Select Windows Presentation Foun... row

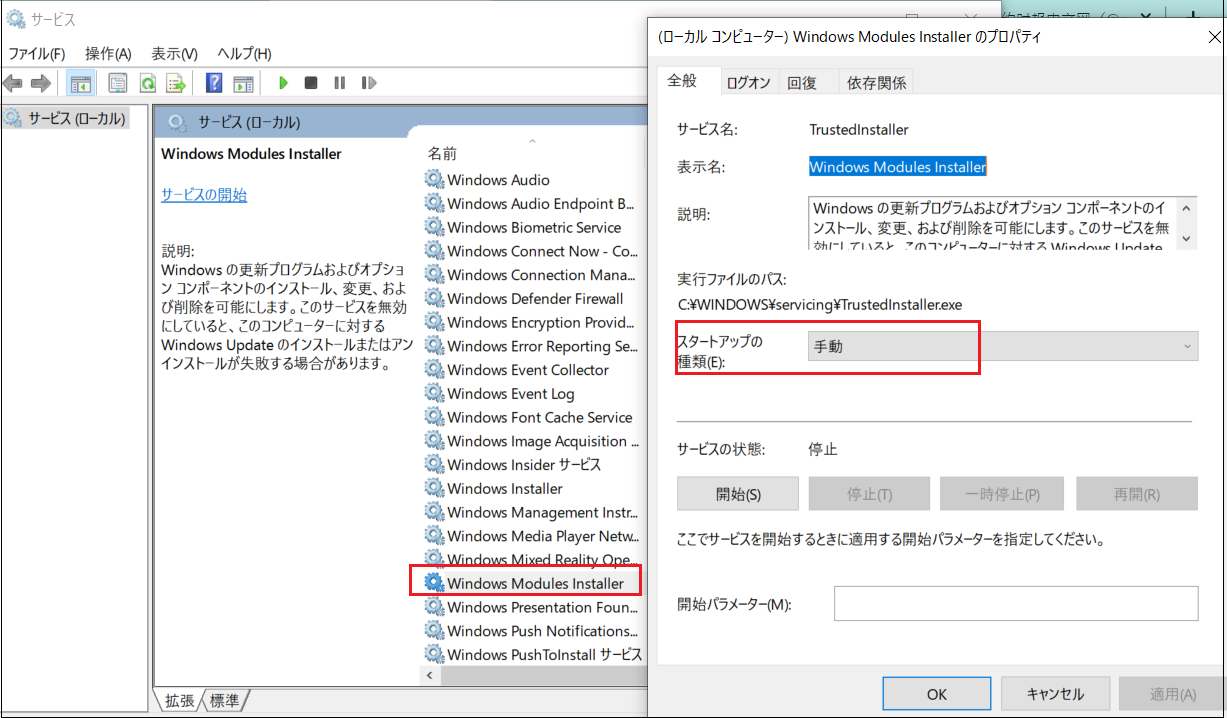coord(533,607)
